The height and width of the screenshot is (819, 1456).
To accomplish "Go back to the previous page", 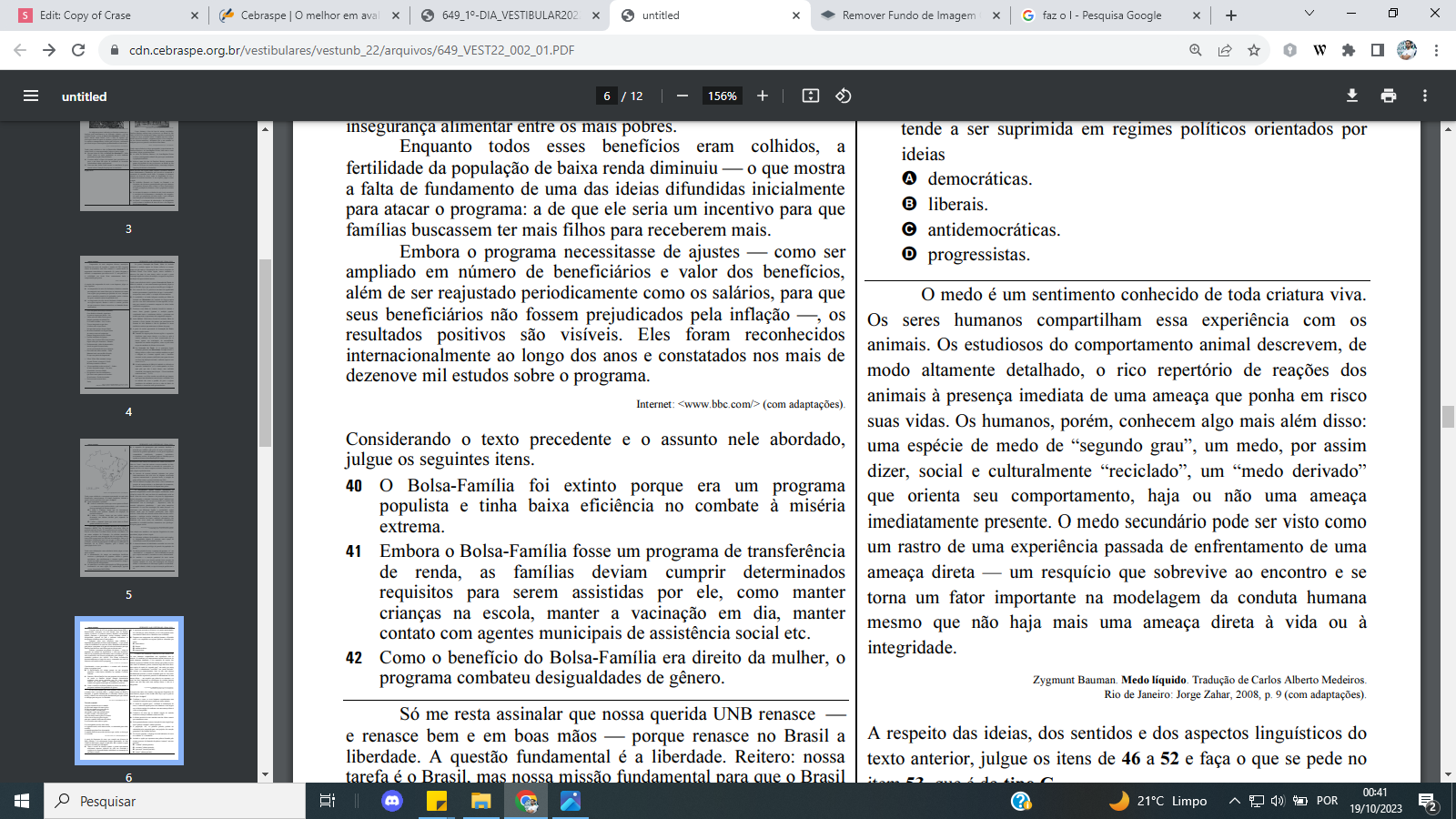I will click(20, 50).
